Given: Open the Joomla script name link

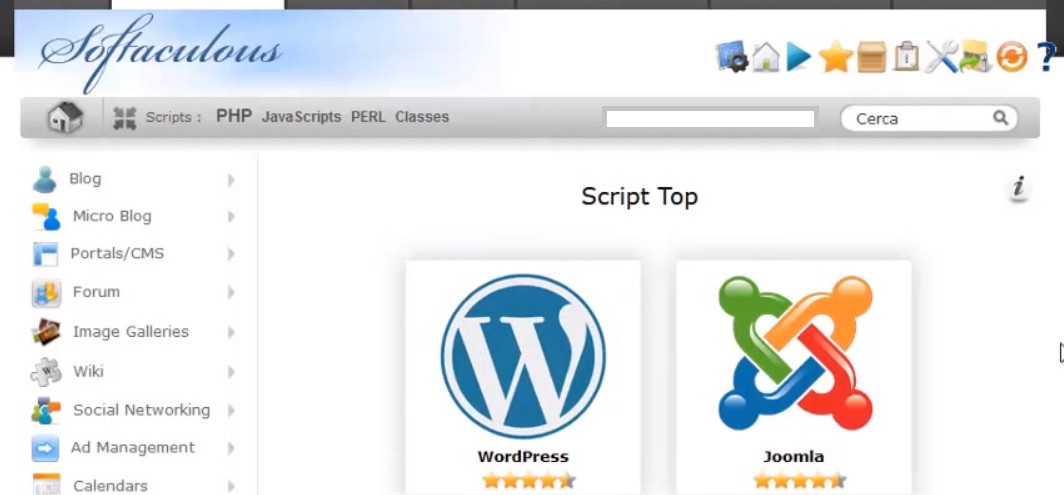Looking at the screenshot, I should tap(793, 456).
